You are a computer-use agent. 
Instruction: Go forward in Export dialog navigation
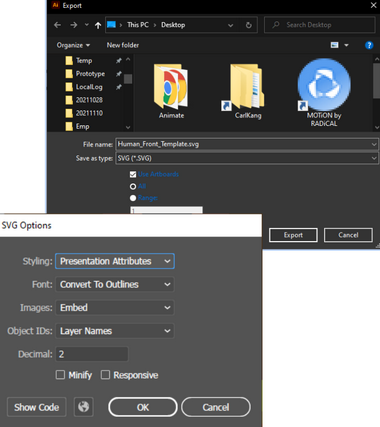click(x=74, y=25)
